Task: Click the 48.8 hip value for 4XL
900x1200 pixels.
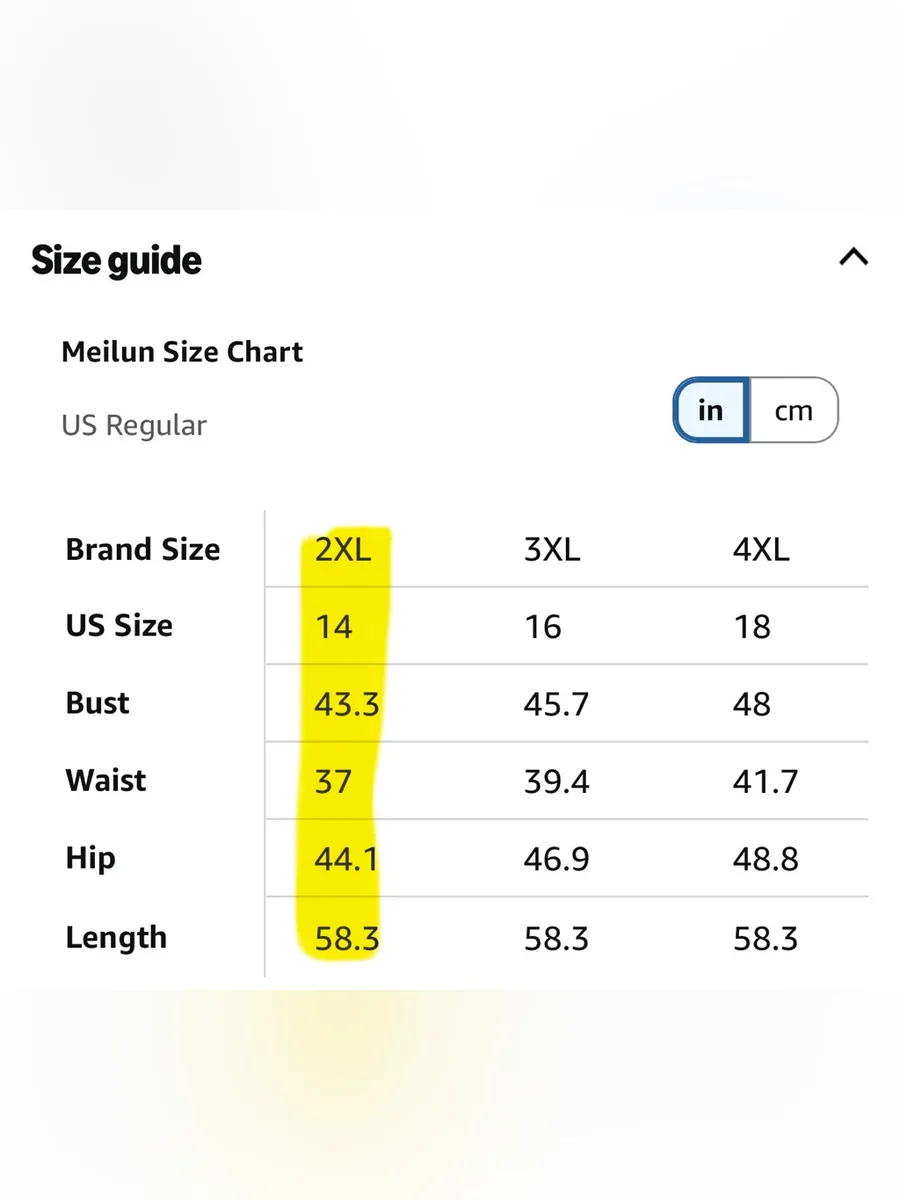Action: click(x=765, y=859)
